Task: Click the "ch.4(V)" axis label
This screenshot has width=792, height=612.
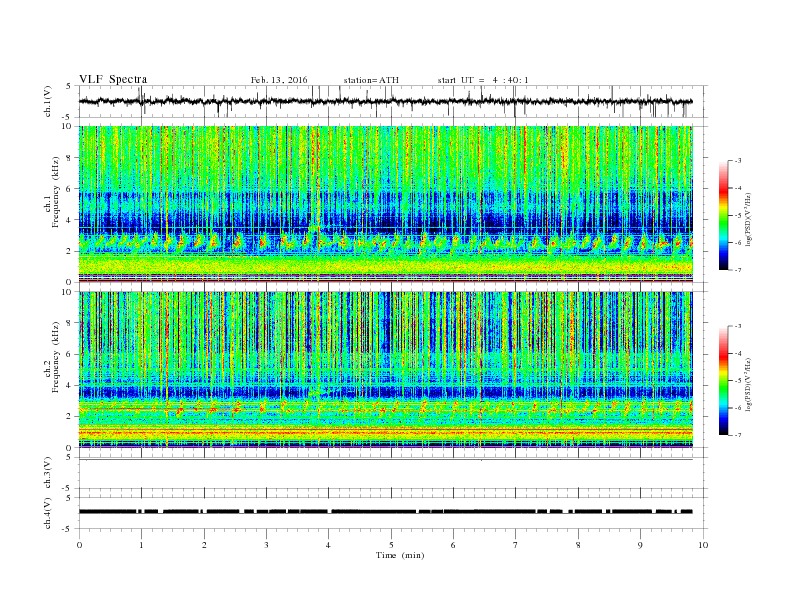Action: (48, 513)
